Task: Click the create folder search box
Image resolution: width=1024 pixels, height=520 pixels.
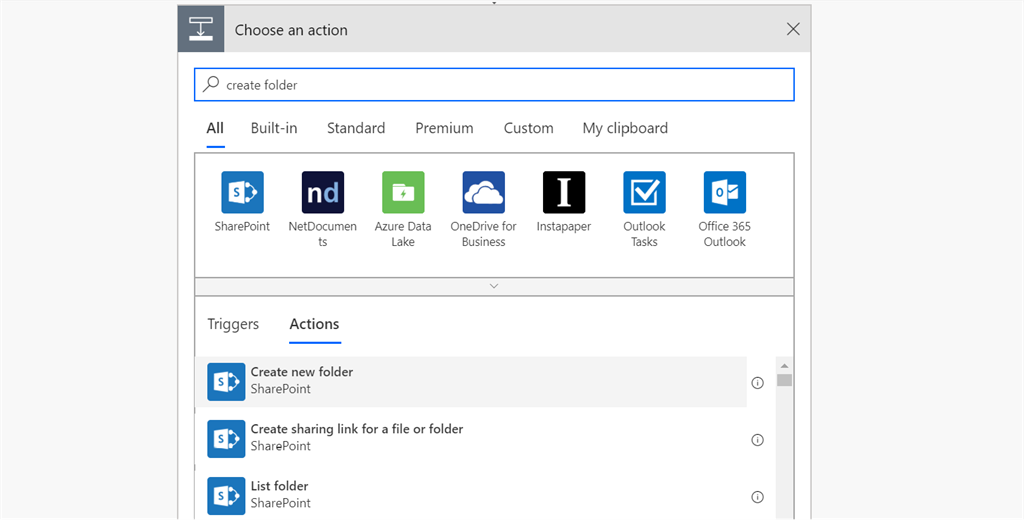Action: (494, 85)
